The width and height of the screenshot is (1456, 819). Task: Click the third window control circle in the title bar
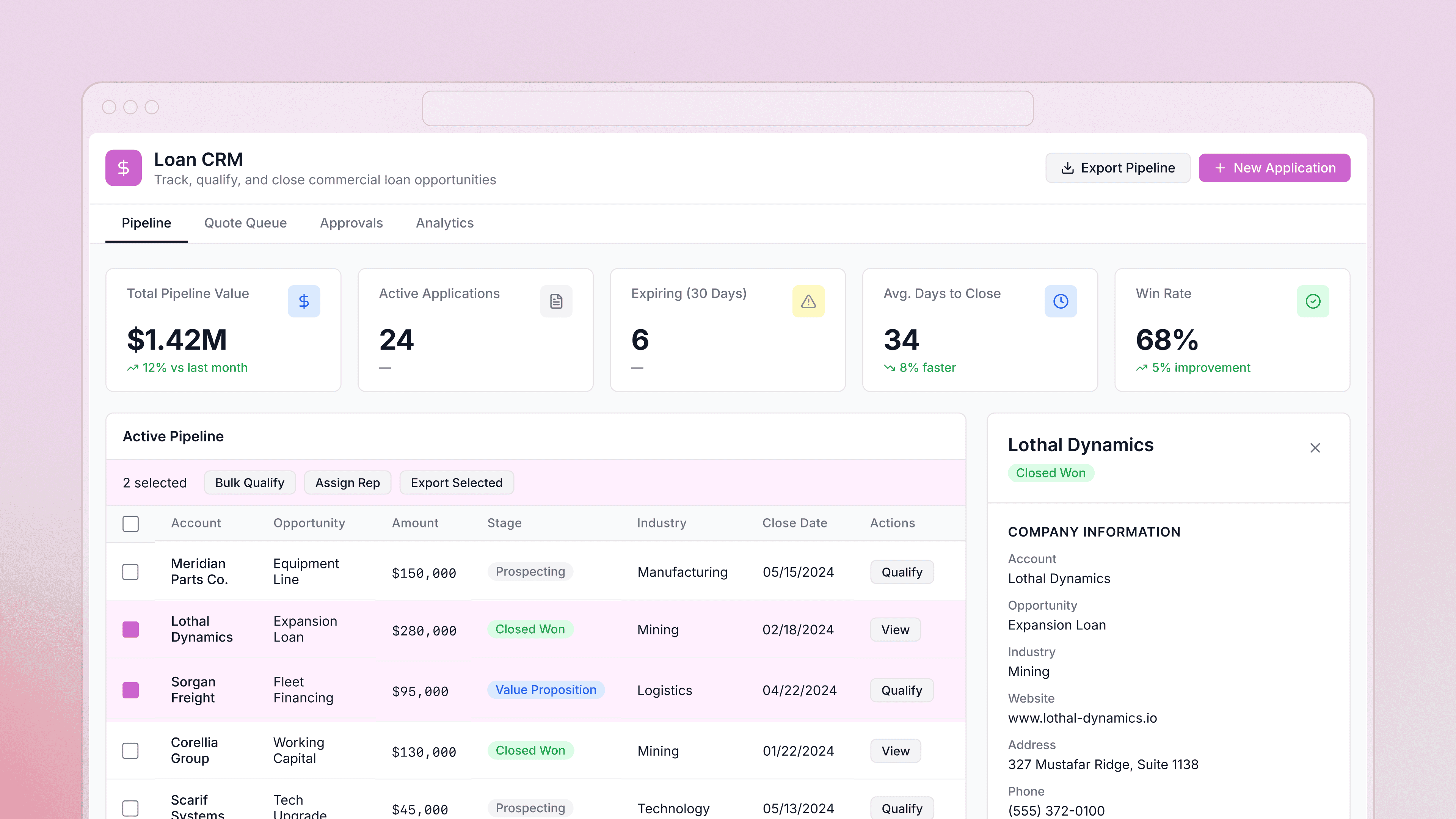pos(152,107)
